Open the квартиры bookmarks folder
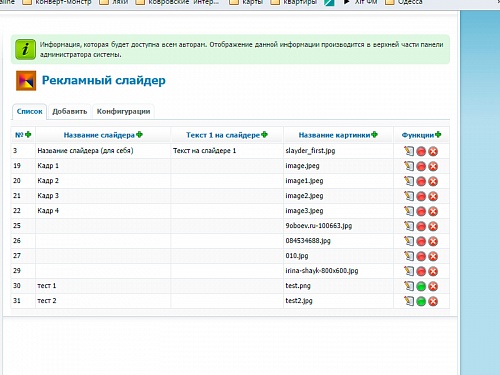The image size is (500, 375). (x=294, y=3)
